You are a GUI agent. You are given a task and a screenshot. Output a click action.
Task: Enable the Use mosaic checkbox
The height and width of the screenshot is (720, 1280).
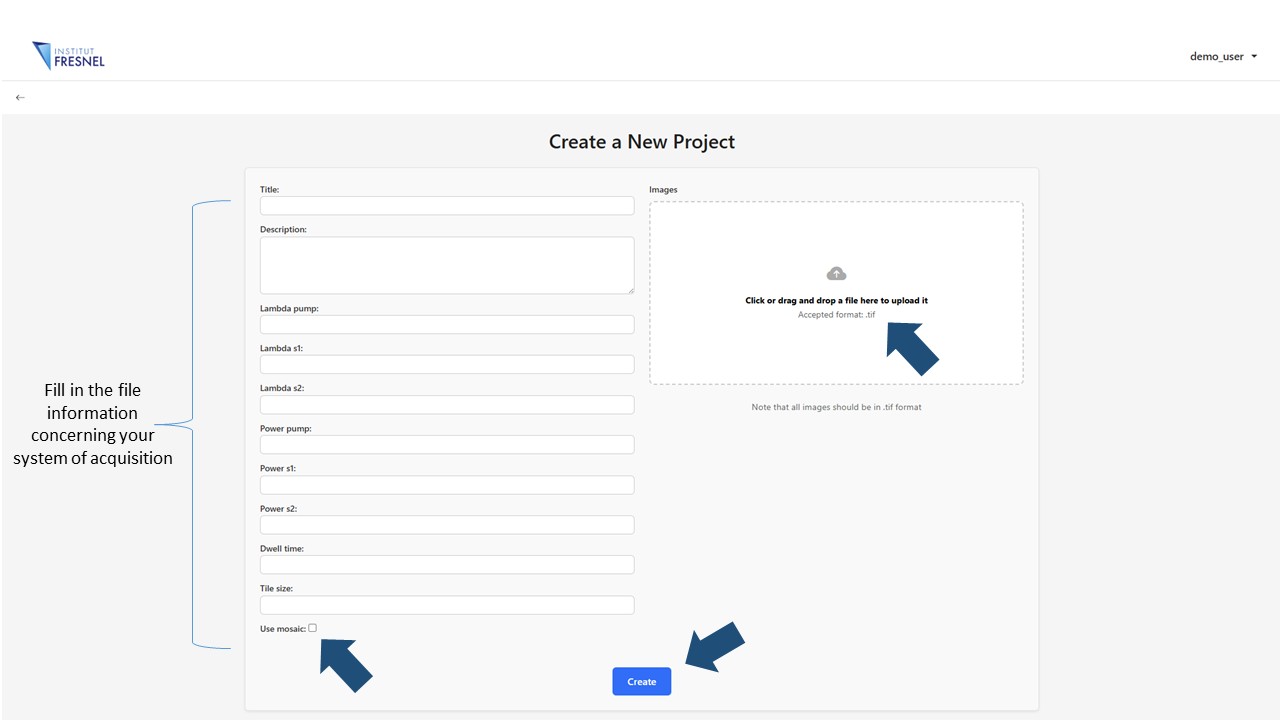tap(312, 627)
